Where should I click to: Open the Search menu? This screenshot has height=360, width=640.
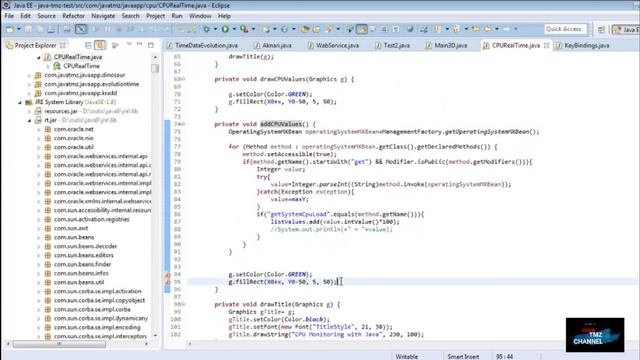point(131,16)
